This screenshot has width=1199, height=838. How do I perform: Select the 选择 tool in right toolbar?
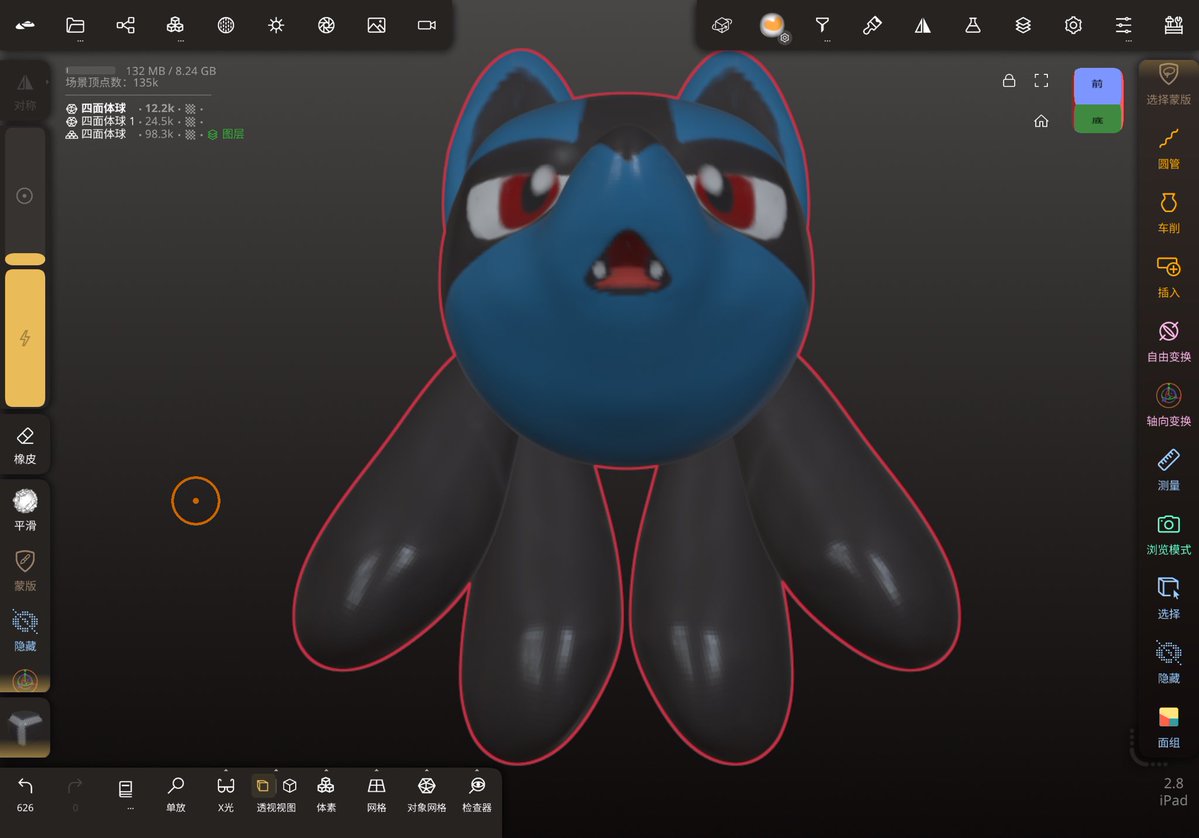pos(1168,598)
